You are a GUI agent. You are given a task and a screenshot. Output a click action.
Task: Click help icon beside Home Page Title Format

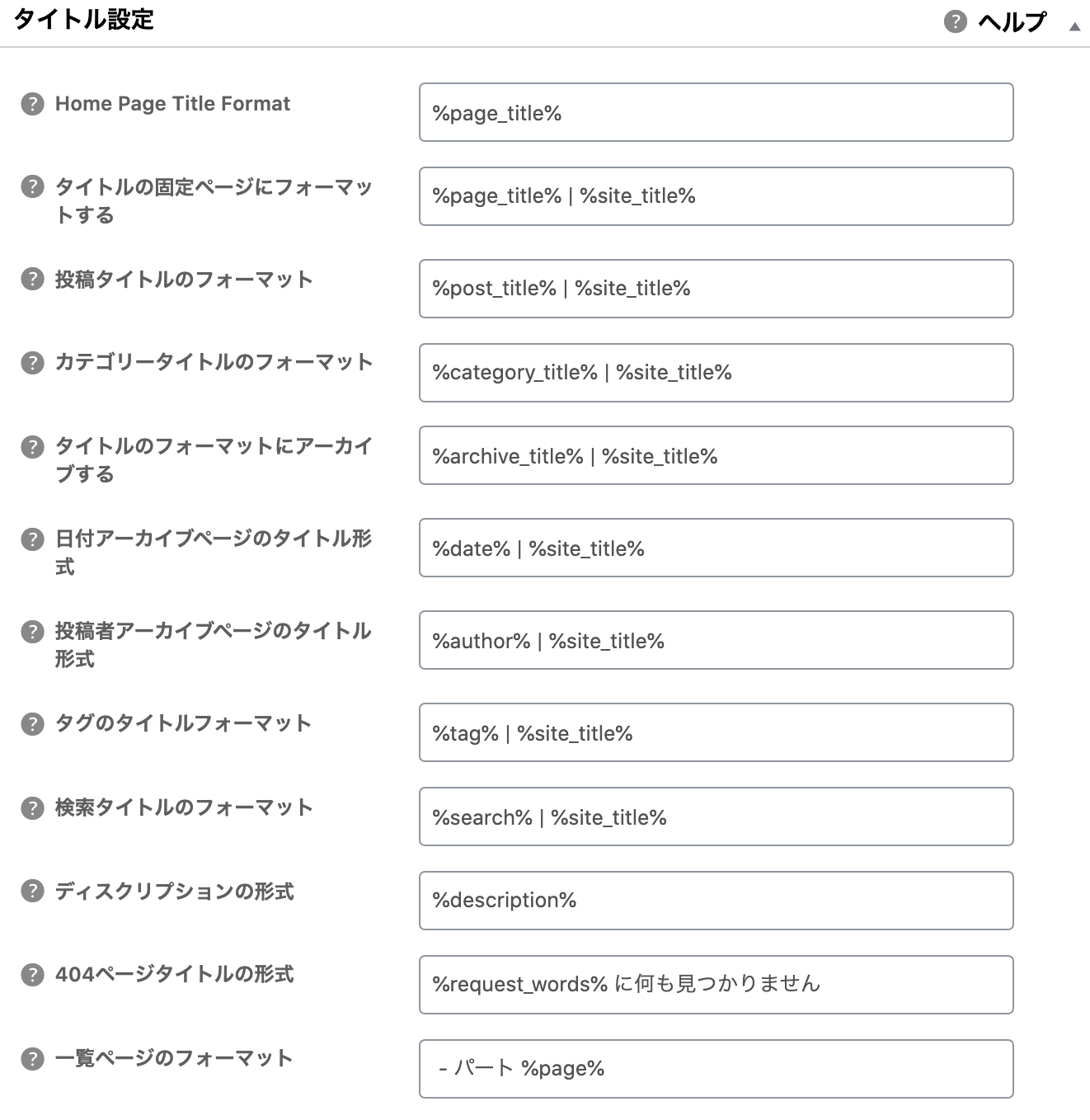(x=32, y=105)
